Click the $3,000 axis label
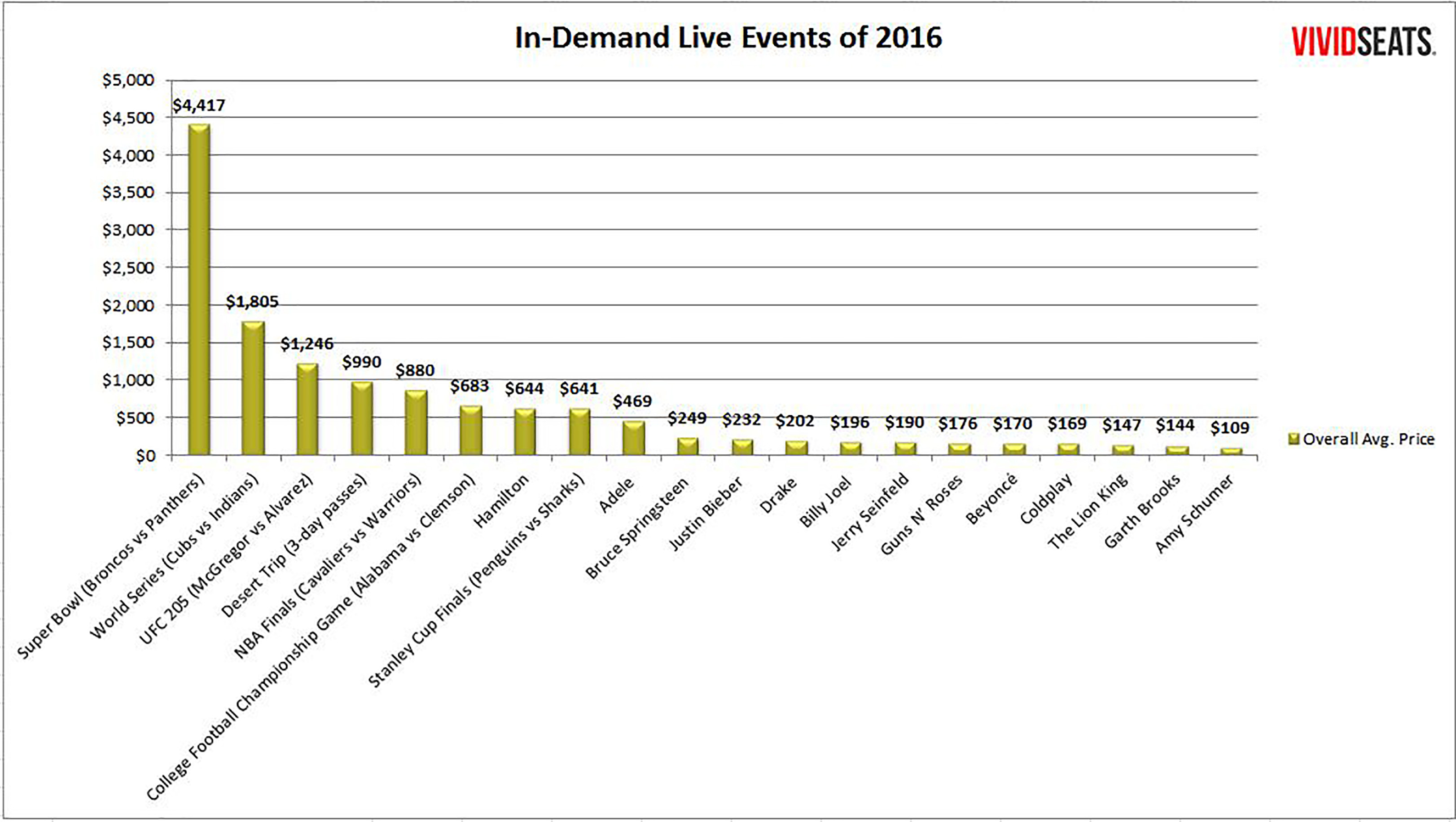Viewport: 1456px width, 822px height. click(128, 230)
